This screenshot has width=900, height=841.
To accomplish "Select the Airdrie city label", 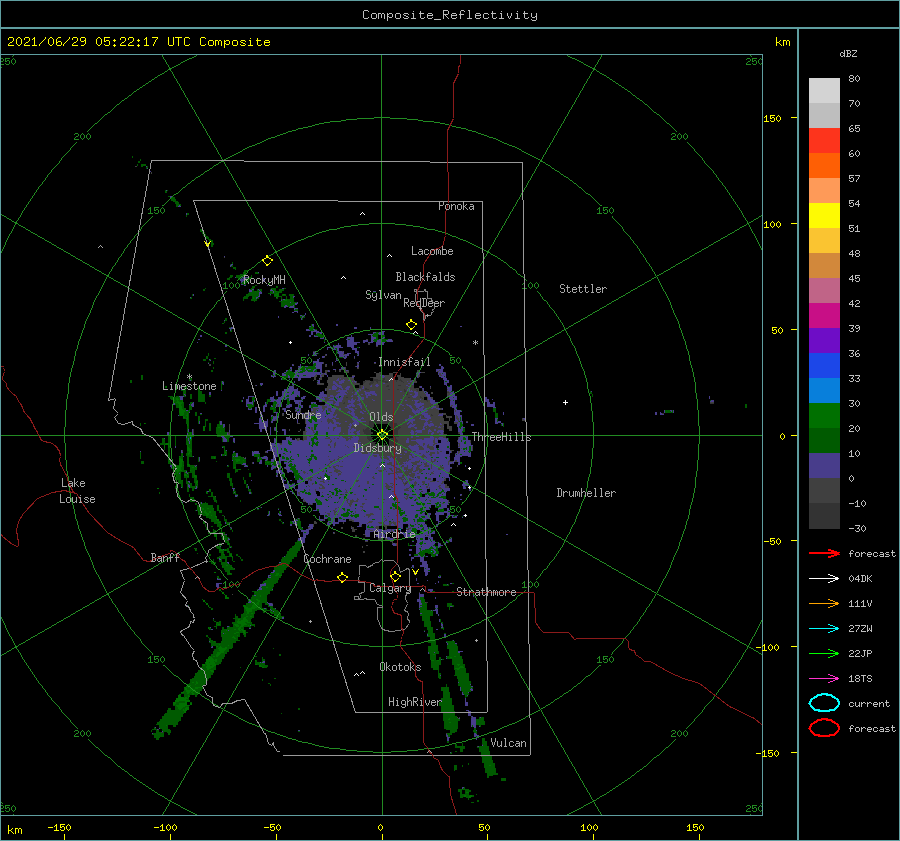I will [x=394, y=534].
